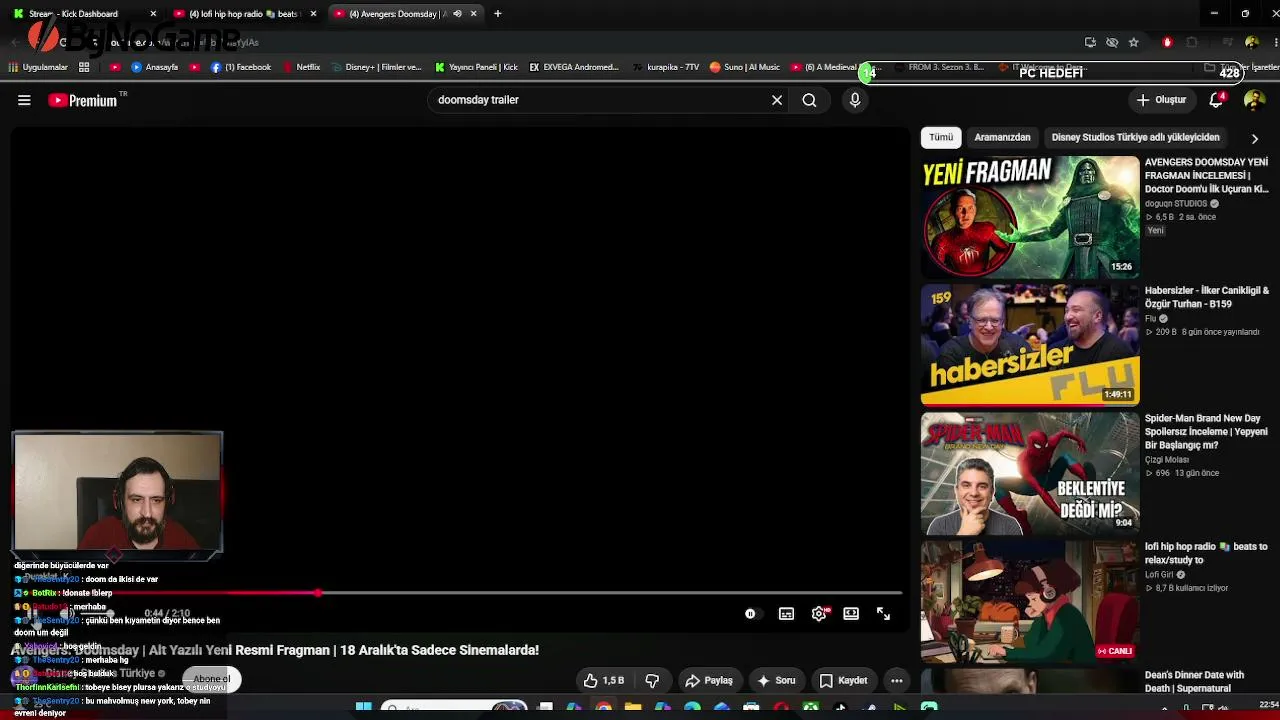Open the YouTube guide hamburger menu

pyautogui.click(x=24, y=100)
